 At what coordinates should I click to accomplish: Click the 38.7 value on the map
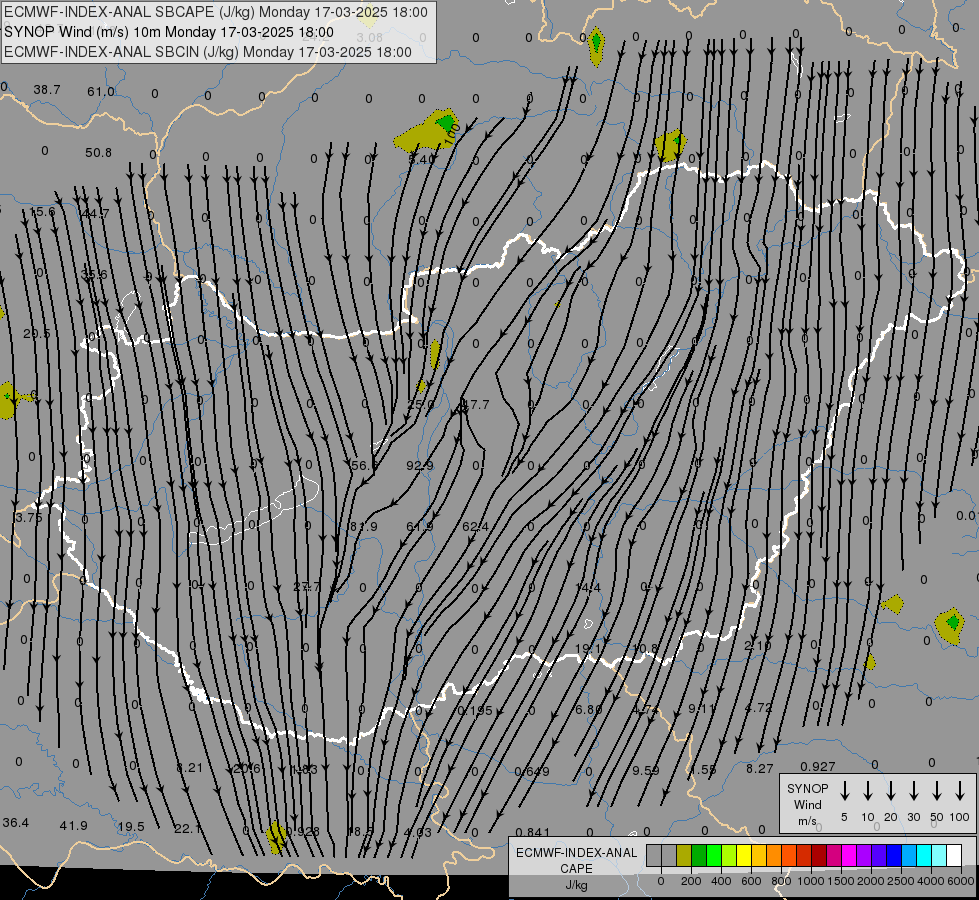click(x=47, y=90)
